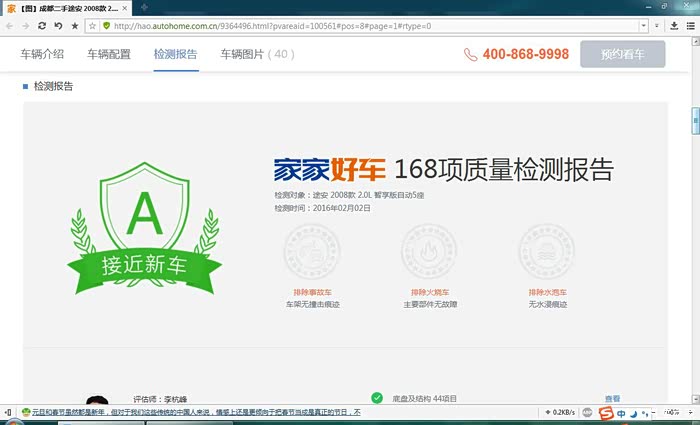The image size is (700, 425).
Task: Click the undo close-tab icon
Action: click(x=58, y=25)
